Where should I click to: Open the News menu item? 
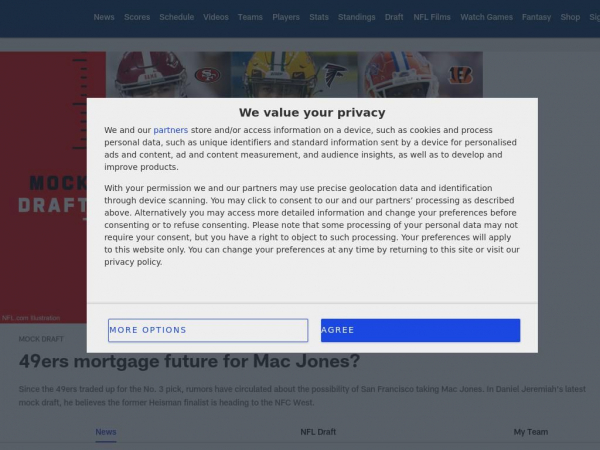tap(104, 17)
